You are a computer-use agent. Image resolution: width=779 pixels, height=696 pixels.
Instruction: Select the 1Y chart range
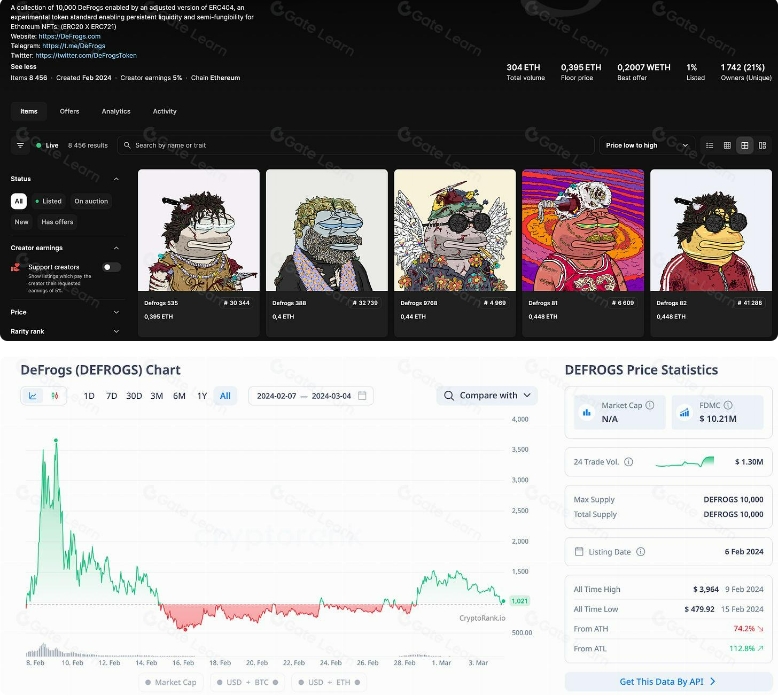click(x=202, y=396)
